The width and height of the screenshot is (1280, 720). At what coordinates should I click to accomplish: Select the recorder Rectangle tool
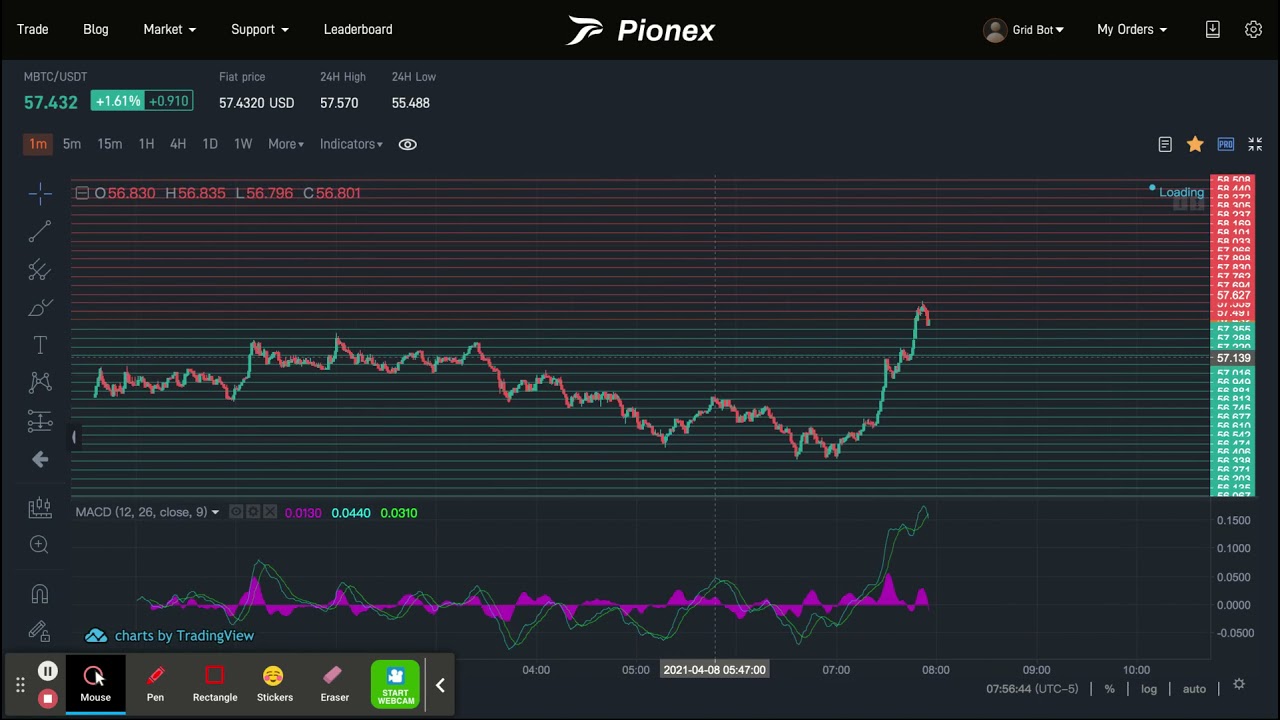[x=215, y=685]
